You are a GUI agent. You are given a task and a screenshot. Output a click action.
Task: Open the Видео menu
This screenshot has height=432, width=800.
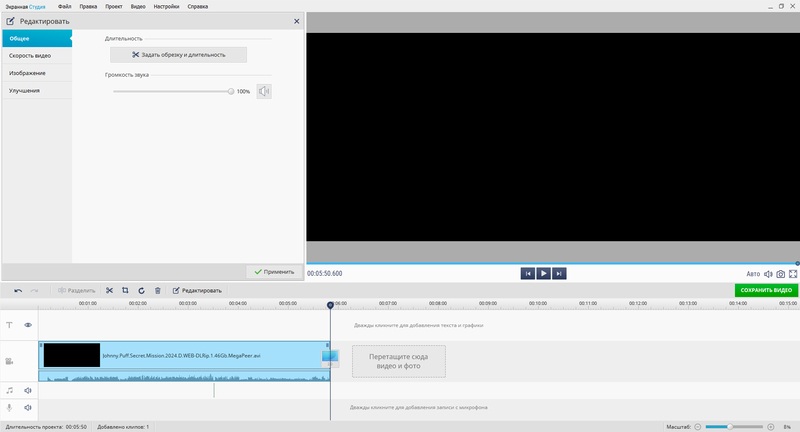(138, 7)
